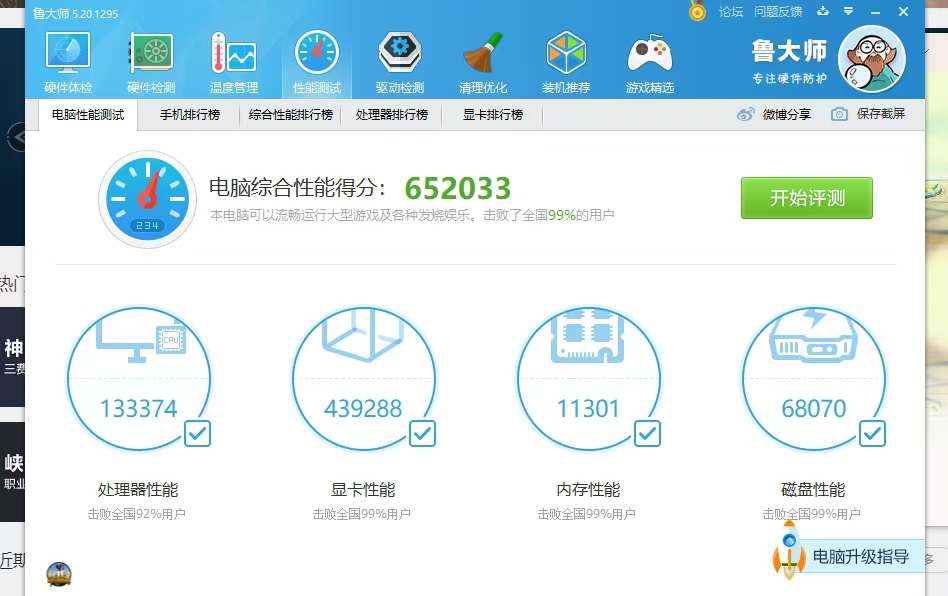Viewport: 948px width, 596px height.
Task: Click memory score 11301
Action: 588,409
